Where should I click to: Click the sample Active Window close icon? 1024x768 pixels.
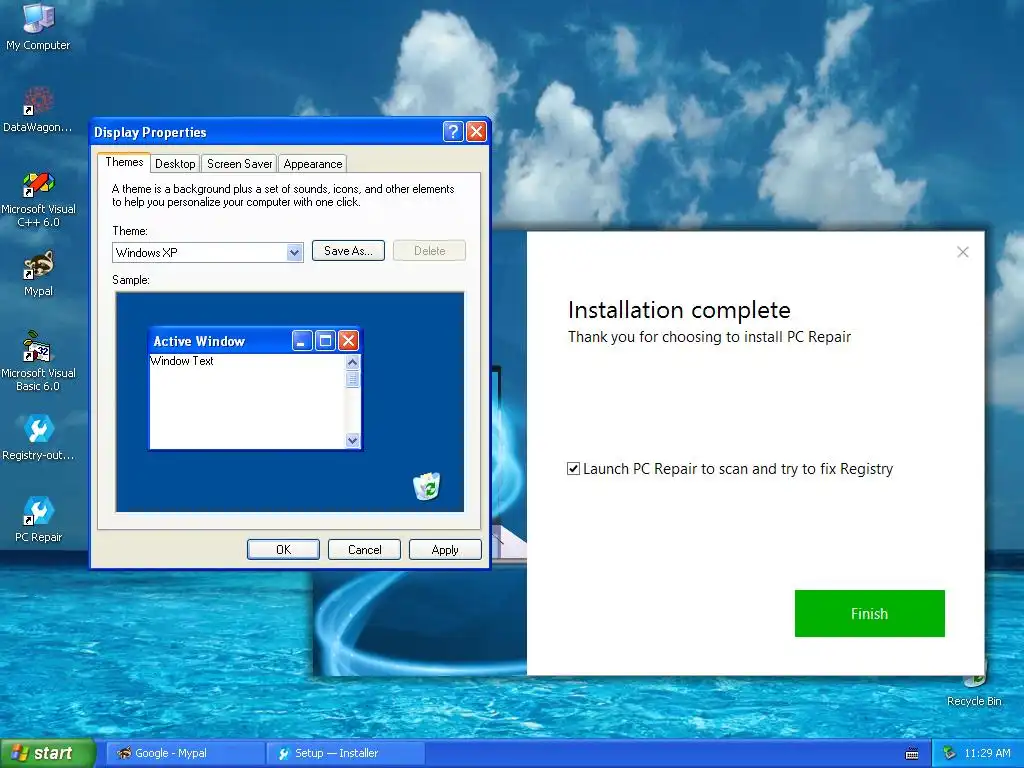(x=349, y=340)
